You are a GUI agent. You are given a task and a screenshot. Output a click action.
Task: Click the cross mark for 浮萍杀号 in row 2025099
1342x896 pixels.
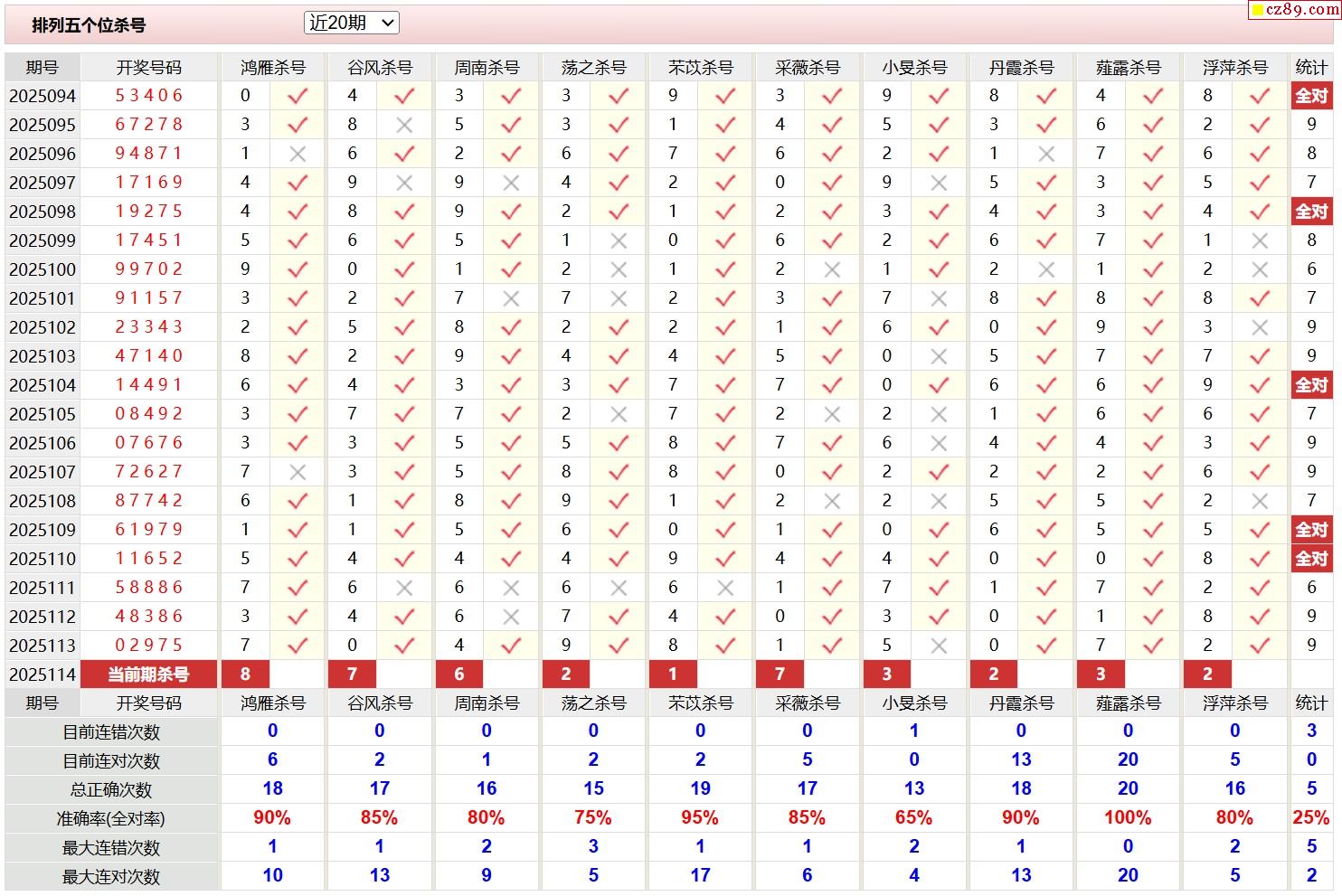(x=1260, y=241)
